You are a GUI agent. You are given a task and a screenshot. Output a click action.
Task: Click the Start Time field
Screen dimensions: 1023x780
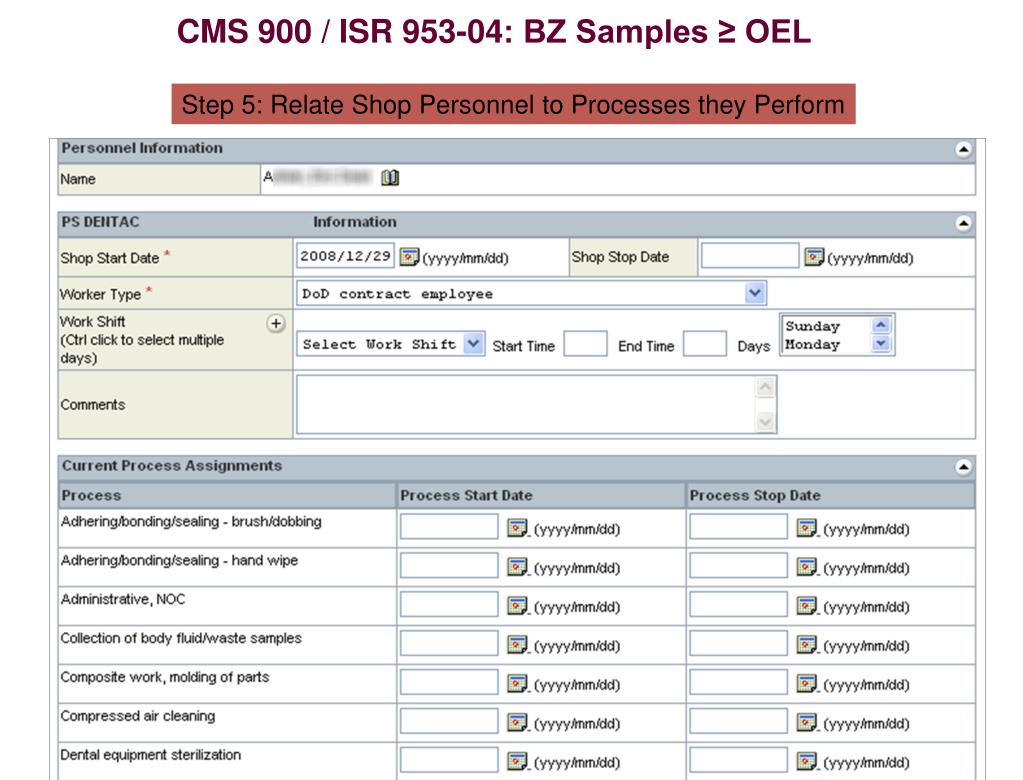[585, 344]
